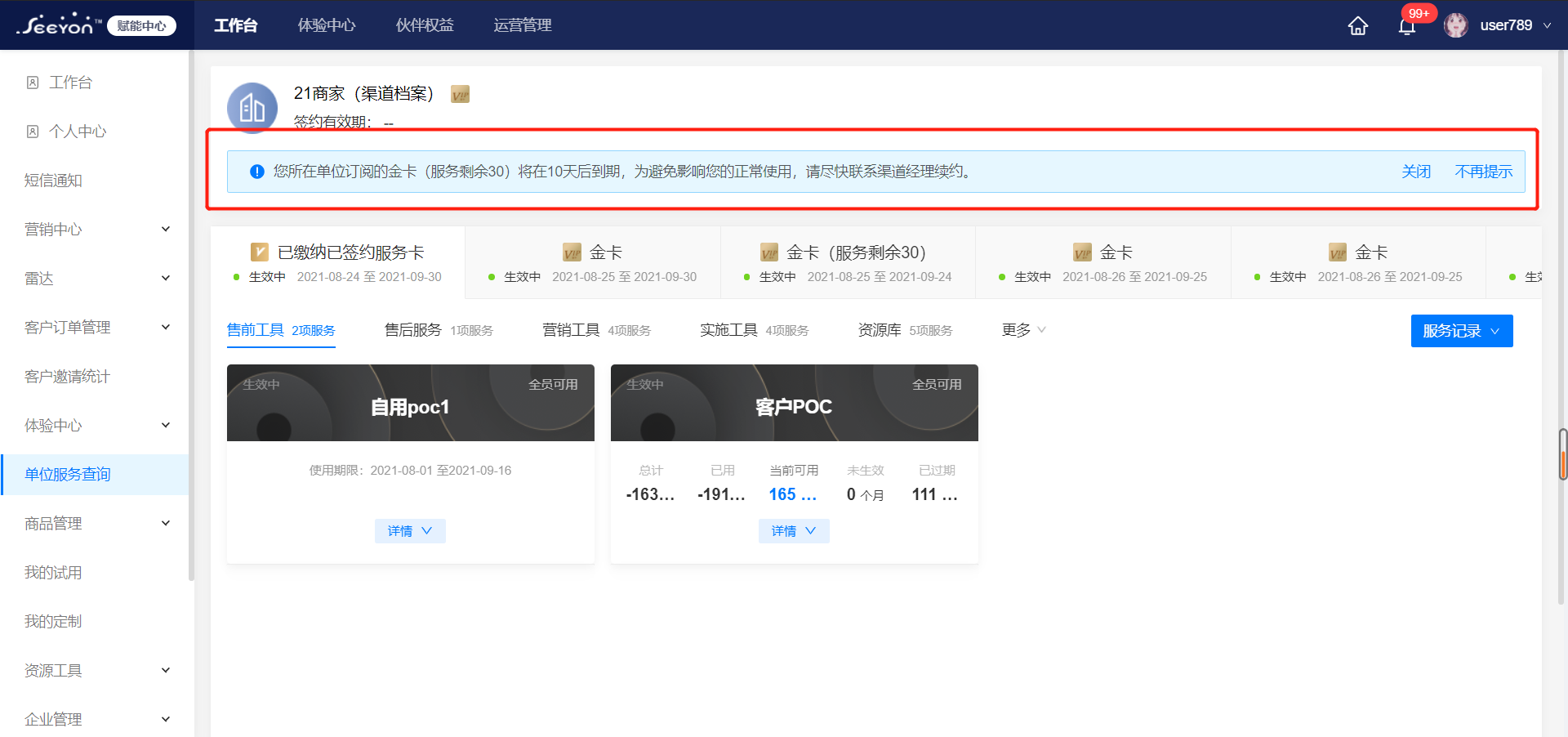
Task: Click the 已过期 value 111
Action: [935, 494]
